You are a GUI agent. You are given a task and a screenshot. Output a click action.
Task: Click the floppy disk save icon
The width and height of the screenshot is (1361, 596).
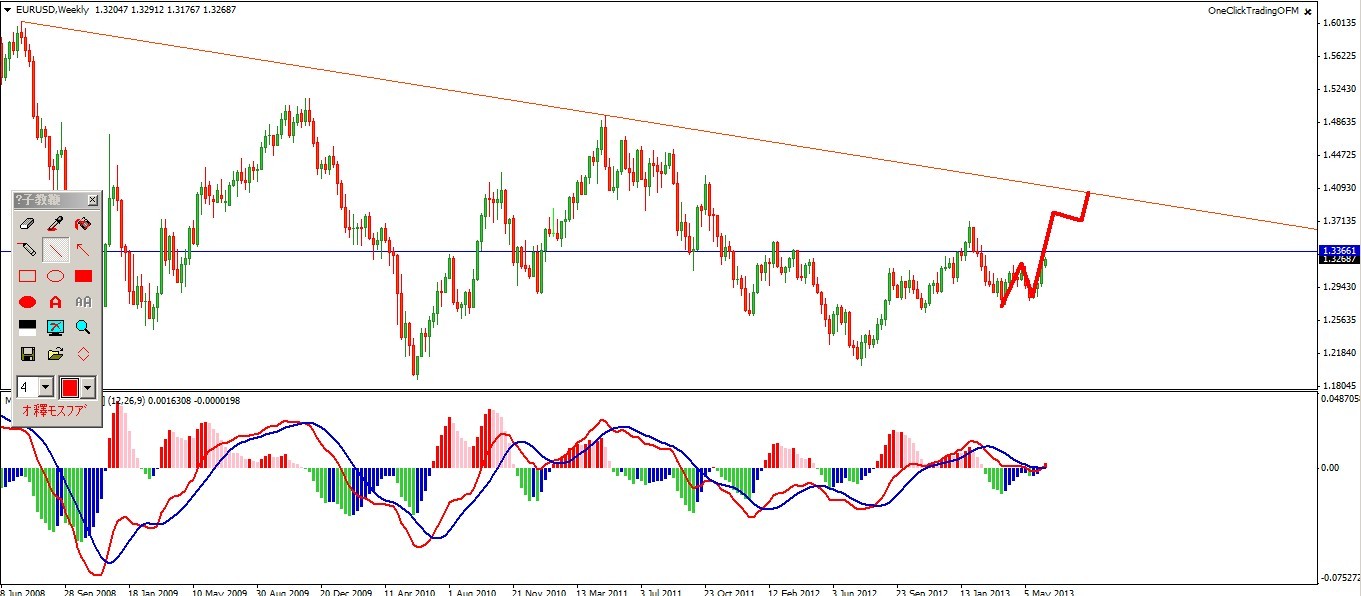point(28,354)
